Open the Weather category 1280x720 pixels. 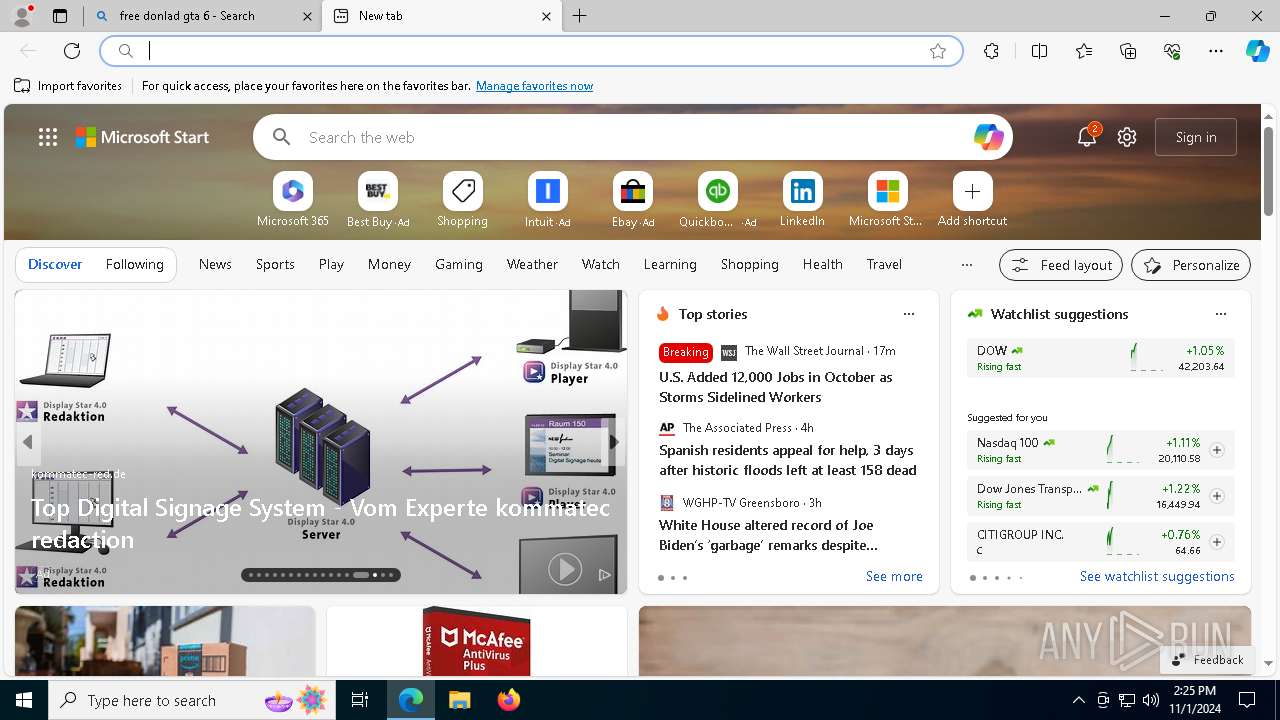coord(532,265)
